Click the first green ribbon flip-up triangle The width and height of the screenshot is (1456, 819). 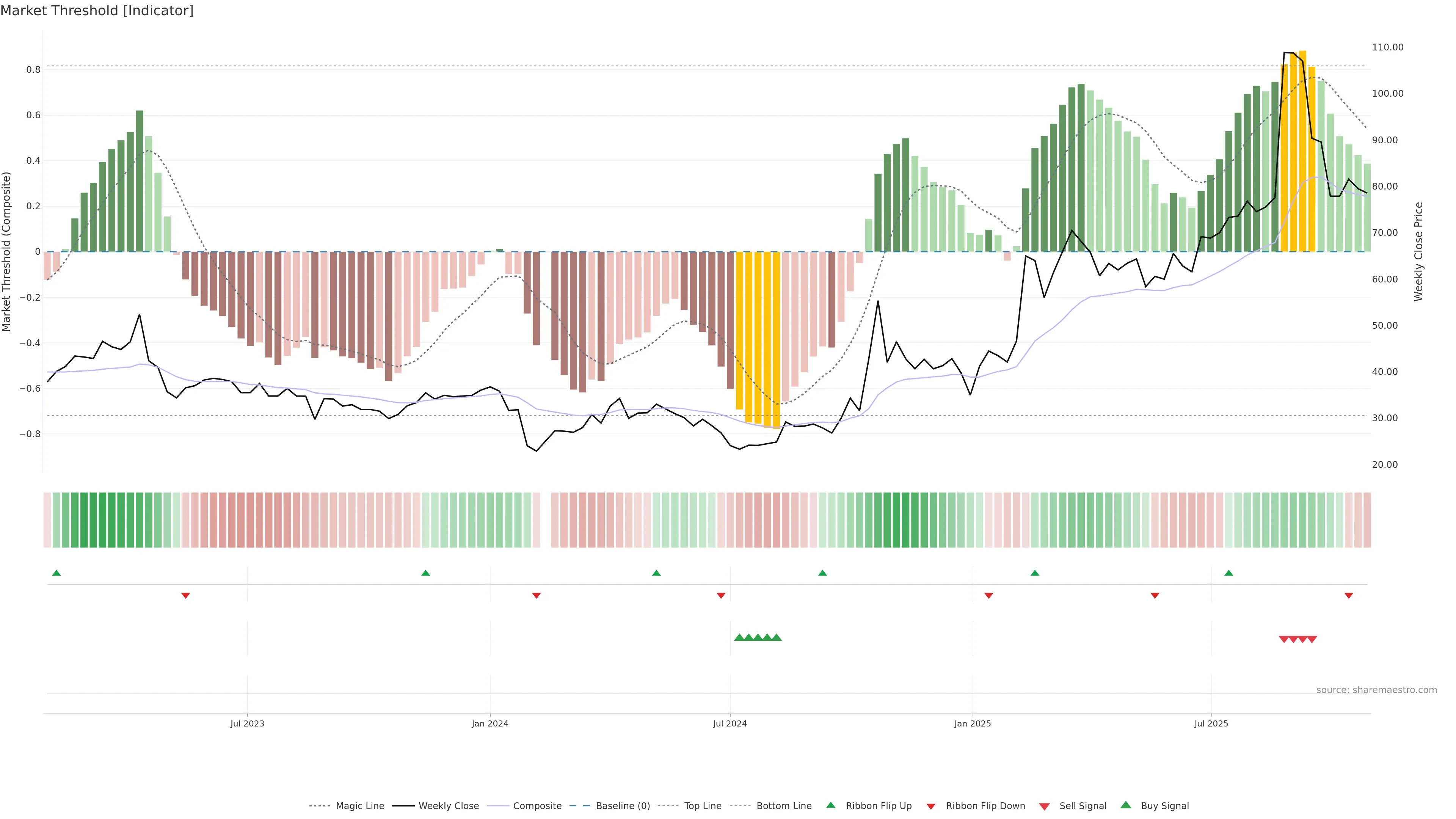pyautogui.click(x=56, y=573)
